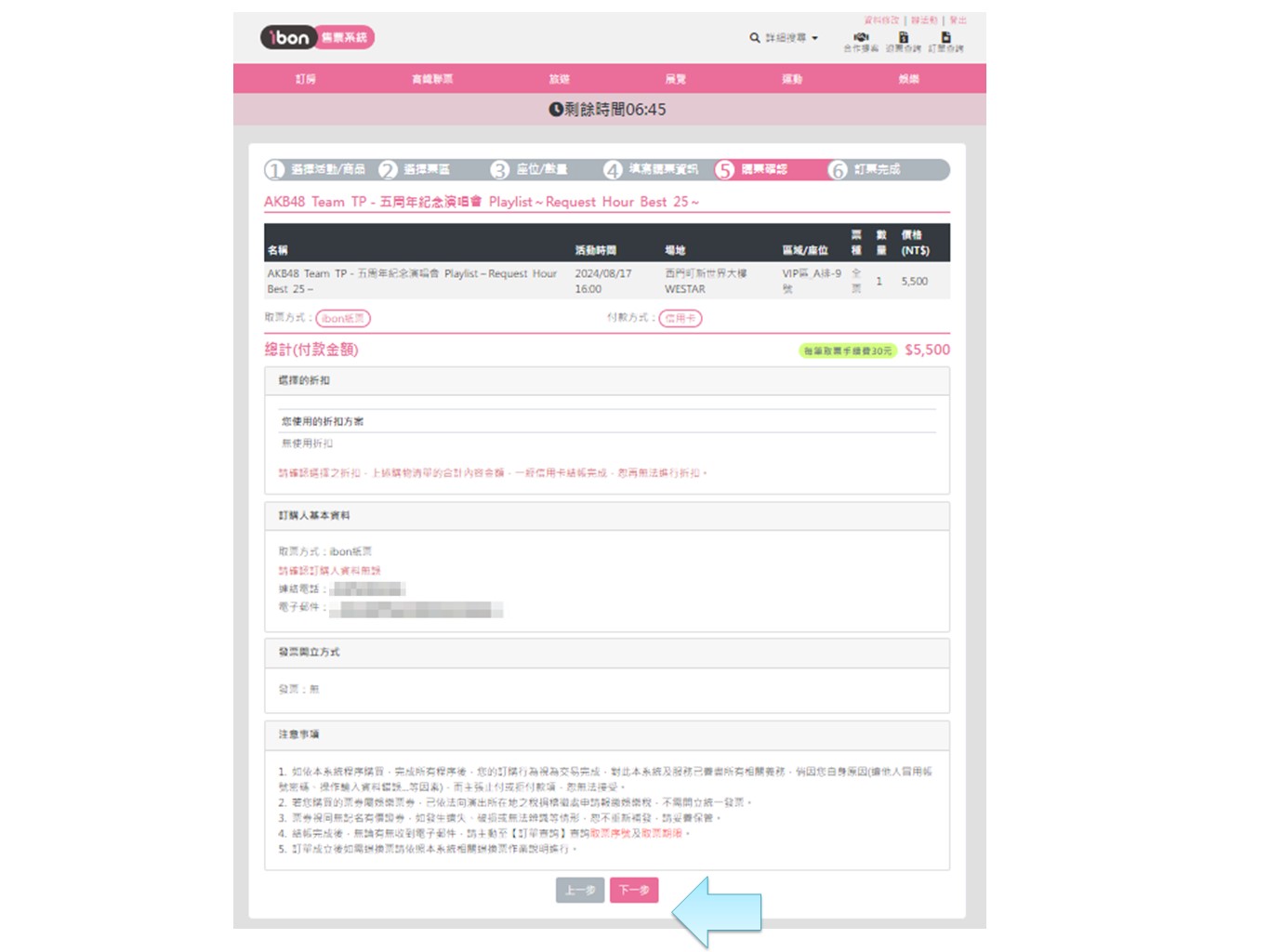Image resolution: width=1269 pixels, height=952 pixels.
Task: Click step 1 circle 選擇活動/商品
Action: (x=275, y=170)
